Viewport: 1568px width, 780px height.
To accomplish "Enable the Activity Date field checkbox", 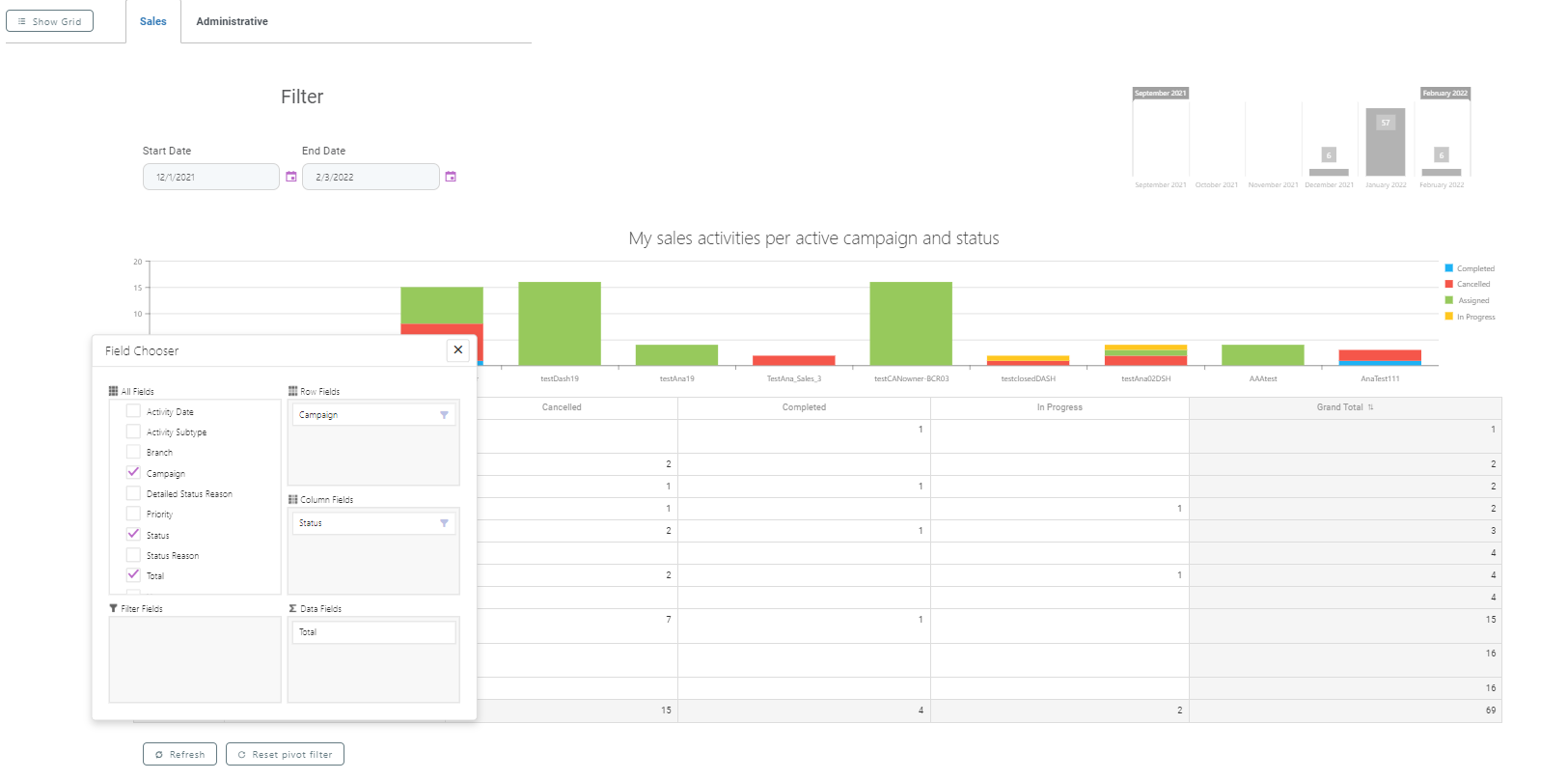I will [133, 411].
